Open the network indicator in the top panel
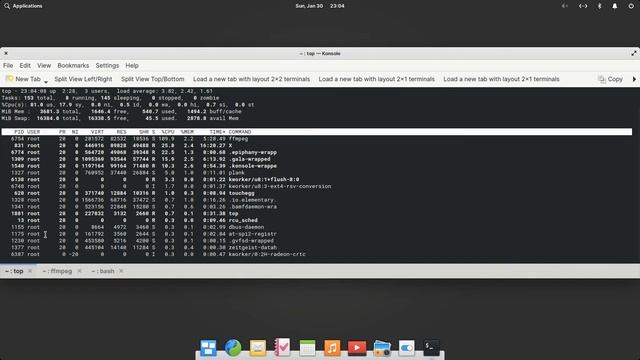This screenshot has height=360, width=640. coord(583,6)
